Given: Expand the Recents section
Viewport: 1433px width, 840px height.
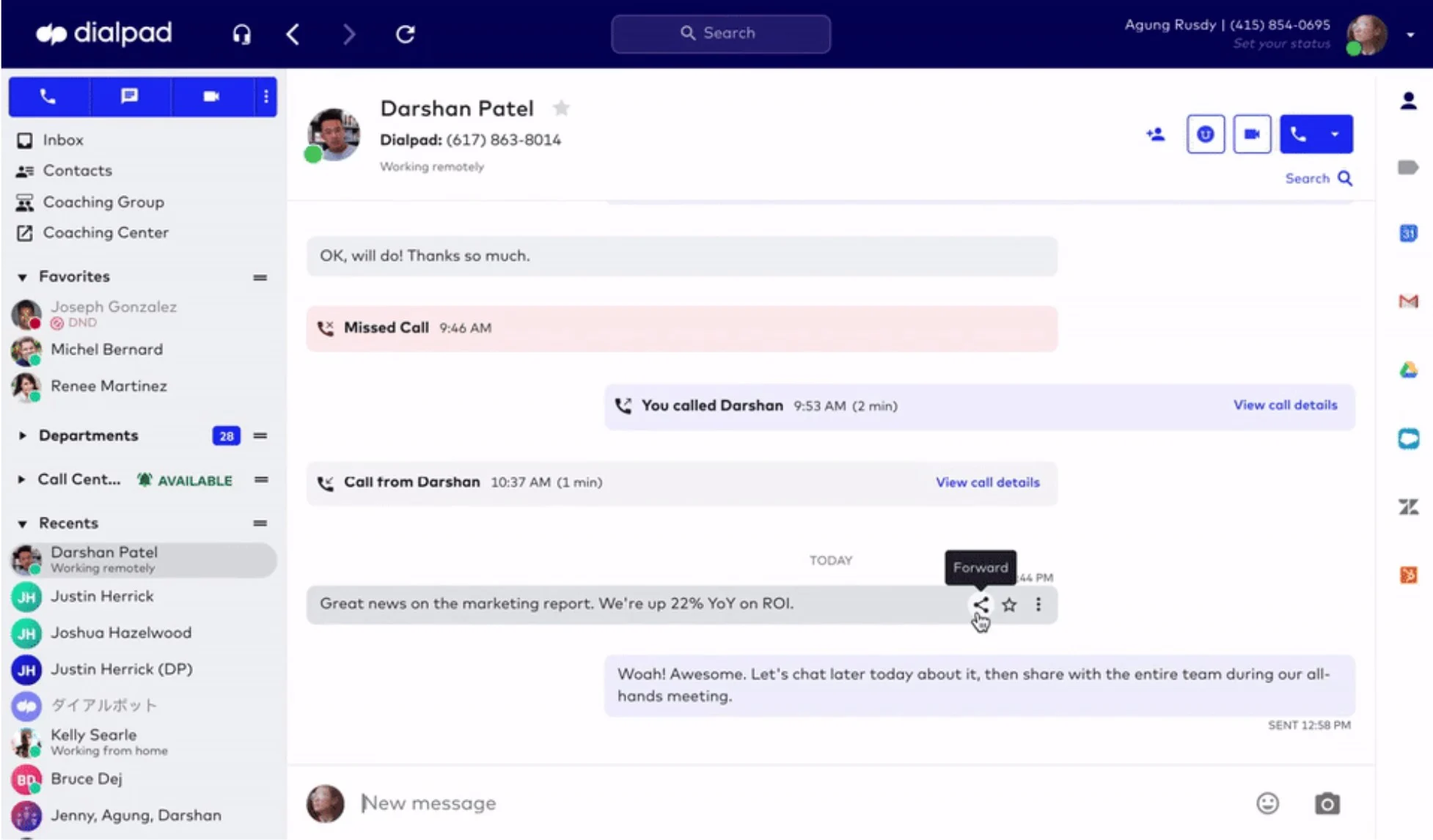Looking at the screenshot, I should tap(21, 523).
